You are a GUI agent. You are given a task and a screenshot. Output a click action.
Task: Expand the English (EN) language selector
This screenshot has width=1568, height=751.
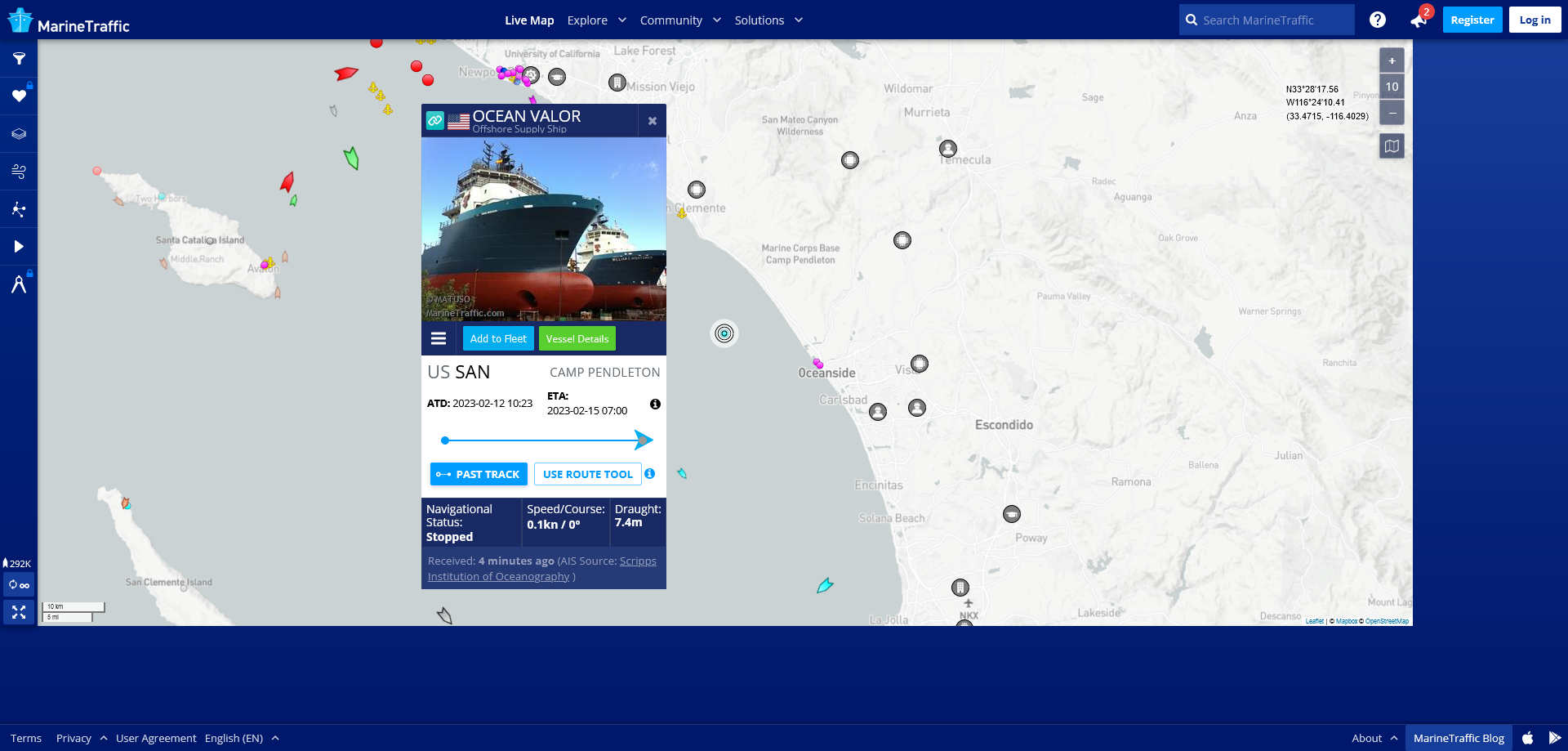point(242,738)
